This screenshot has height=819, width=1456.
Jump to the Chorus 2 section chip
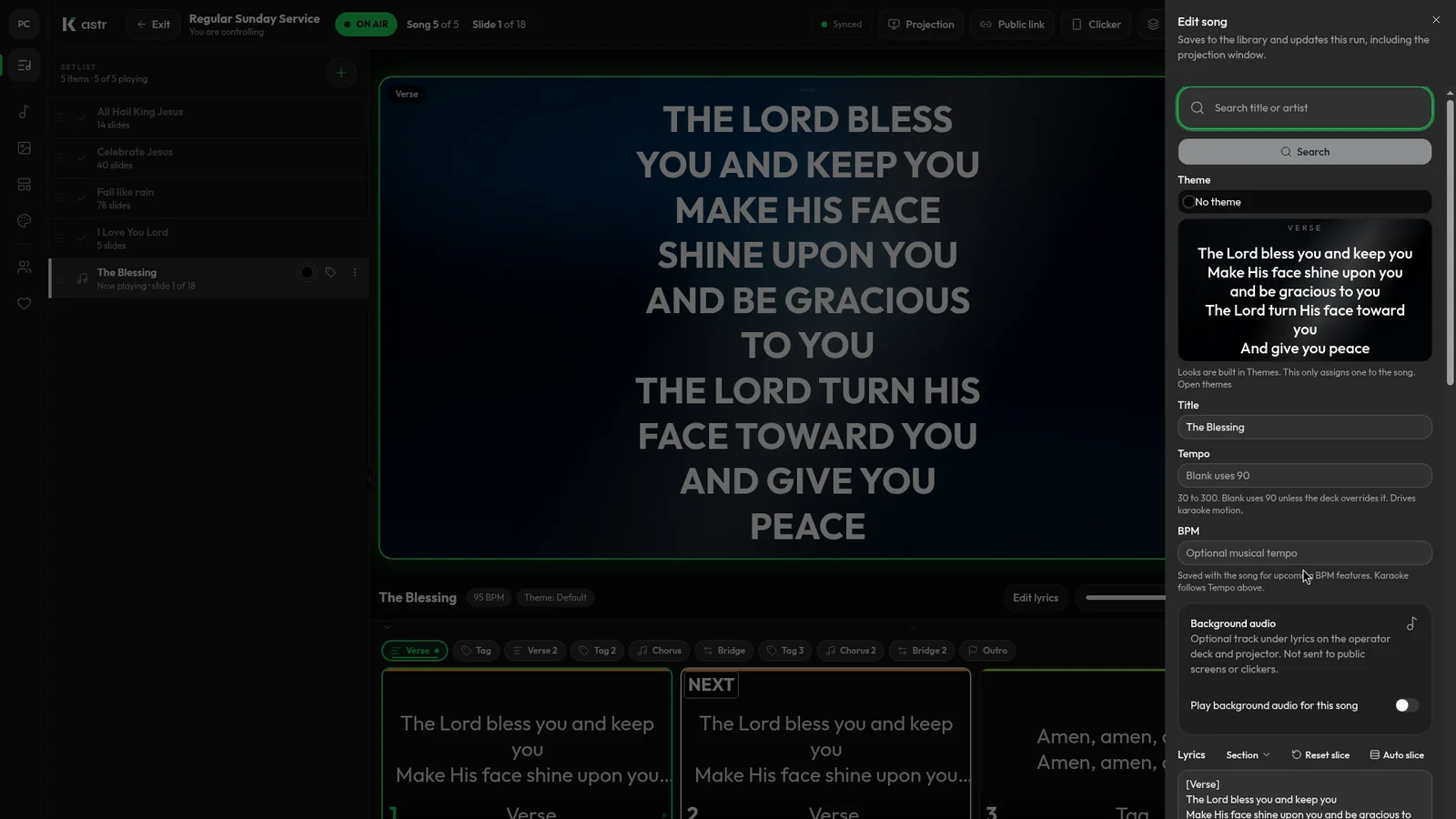coord(850,651)
